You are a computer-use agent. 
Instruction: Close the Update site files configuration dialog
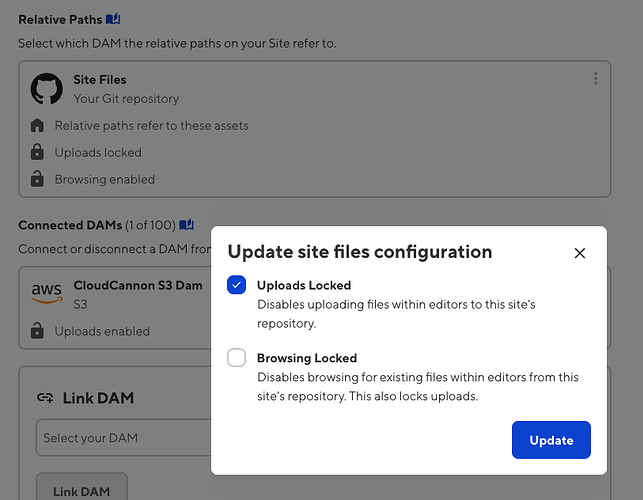pos(580,253)
